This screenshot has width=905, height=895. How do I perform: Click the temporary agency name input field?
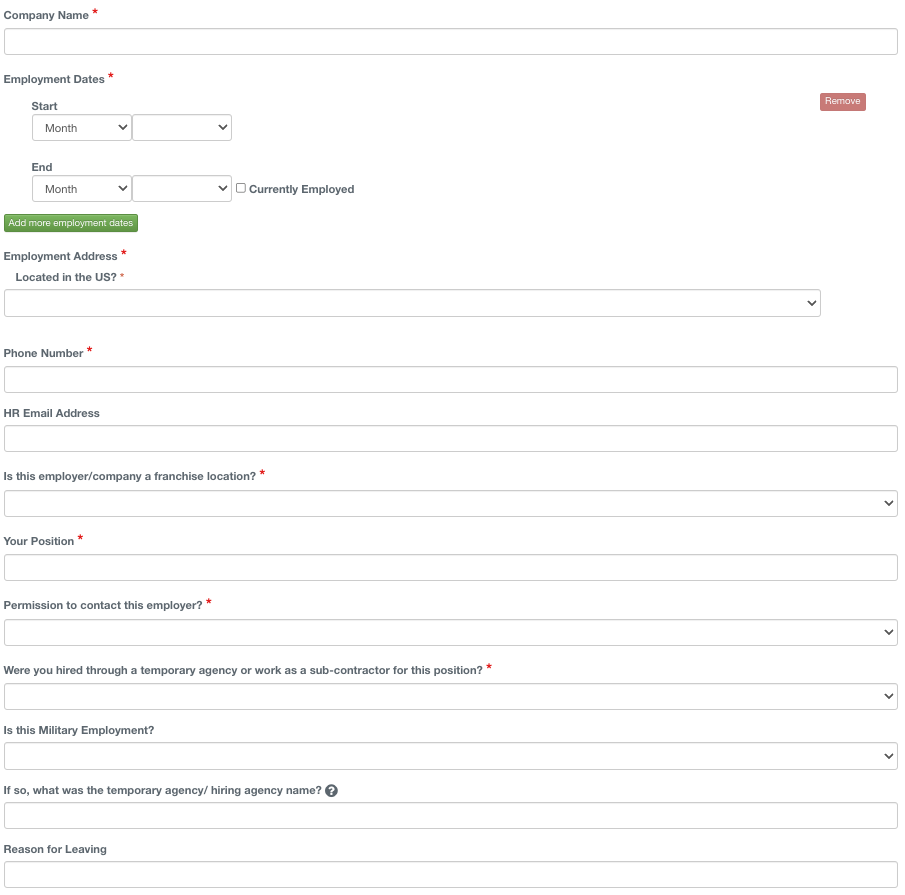point(451,816)
